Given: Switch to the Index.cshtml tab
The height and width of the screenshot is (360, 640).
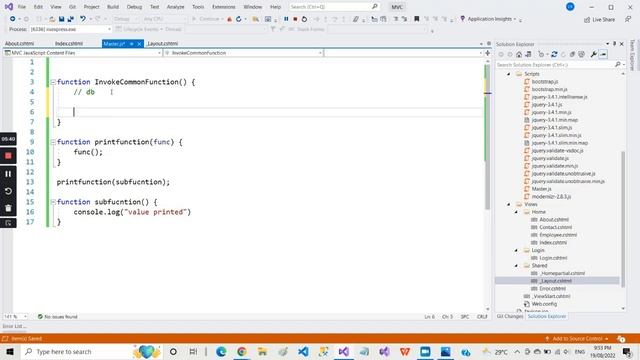Looking at the screenshot, I should point(69,44).
